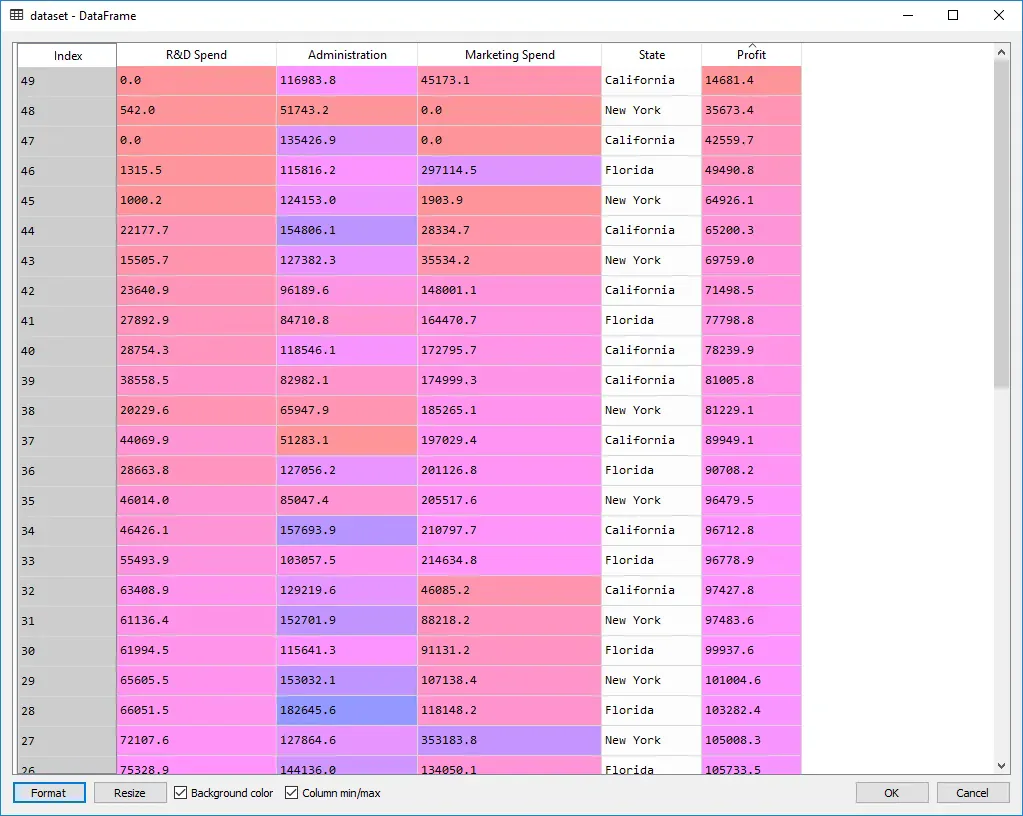Select the Profit cell 64926.1
Image resolution: width=1023 pixels, height=816 pixels.
point(751,200)
